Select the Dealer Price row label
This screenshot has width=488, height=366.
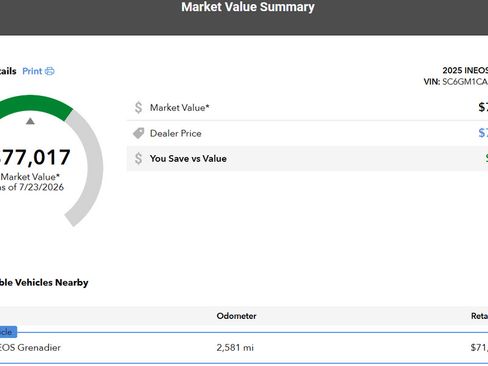[x=176, y=133]
